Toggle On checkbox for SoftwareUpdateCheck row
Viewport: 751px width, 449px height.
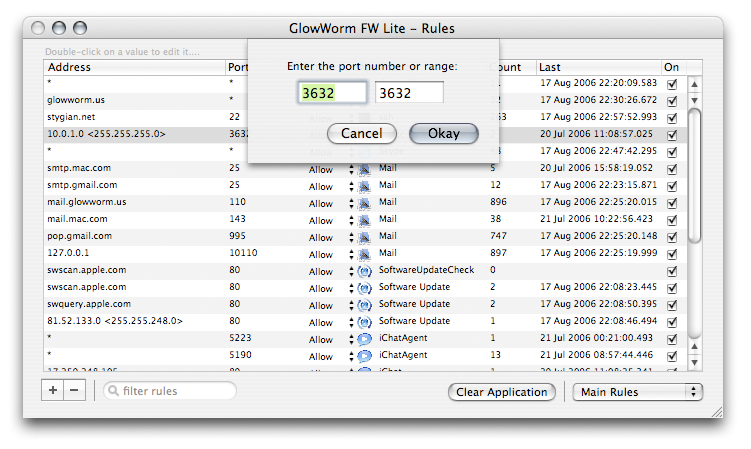pos(672,271)
